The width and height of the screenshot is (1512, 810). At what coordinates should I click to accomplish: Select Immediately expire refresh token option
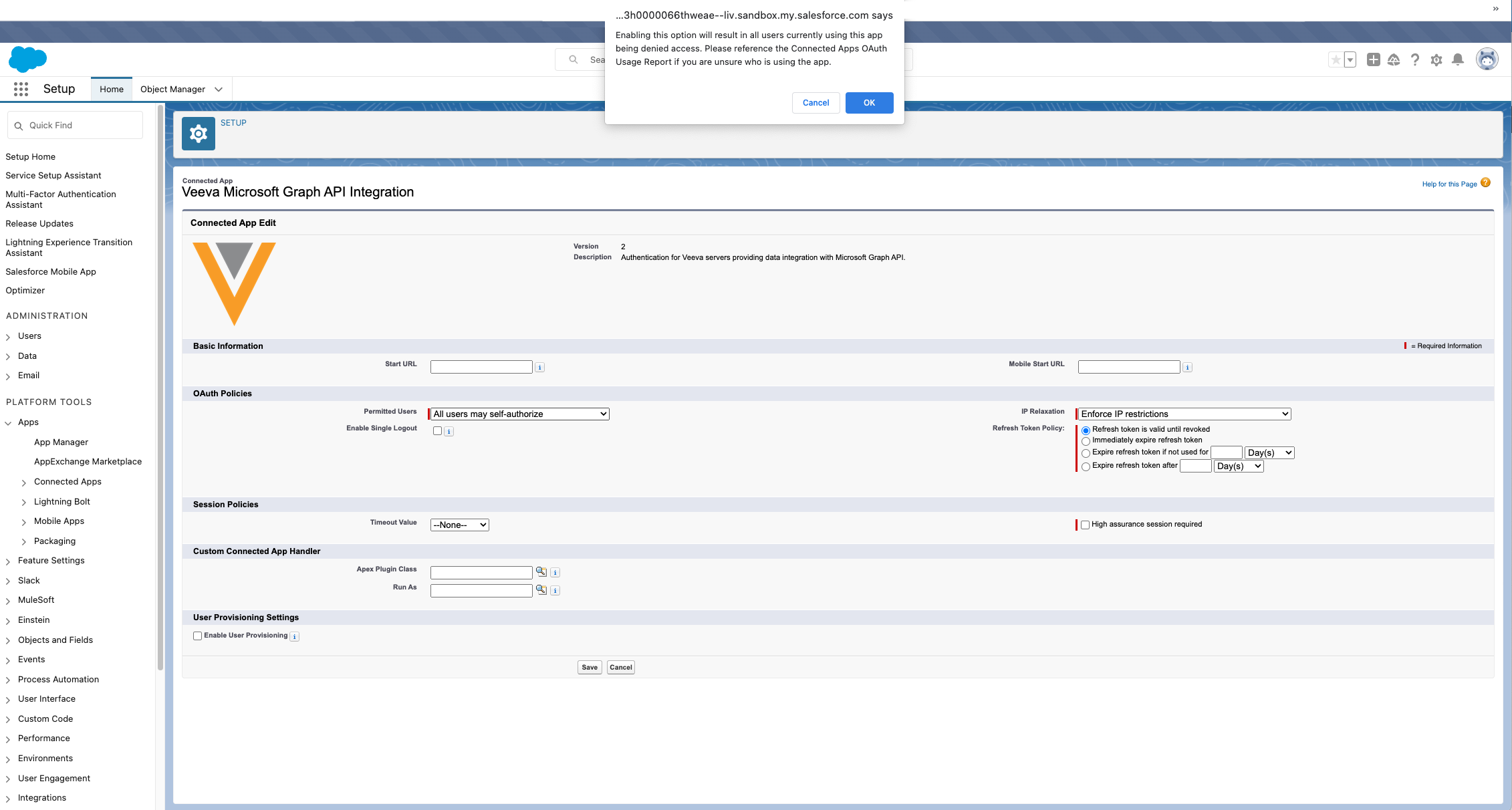(x=1086, y=441)
